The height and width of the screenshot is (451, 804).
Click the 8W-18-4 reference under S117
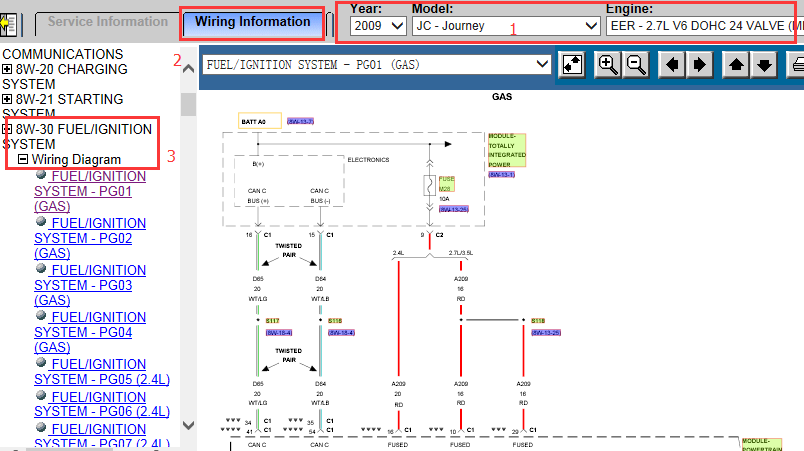click(x=279, y=333)
